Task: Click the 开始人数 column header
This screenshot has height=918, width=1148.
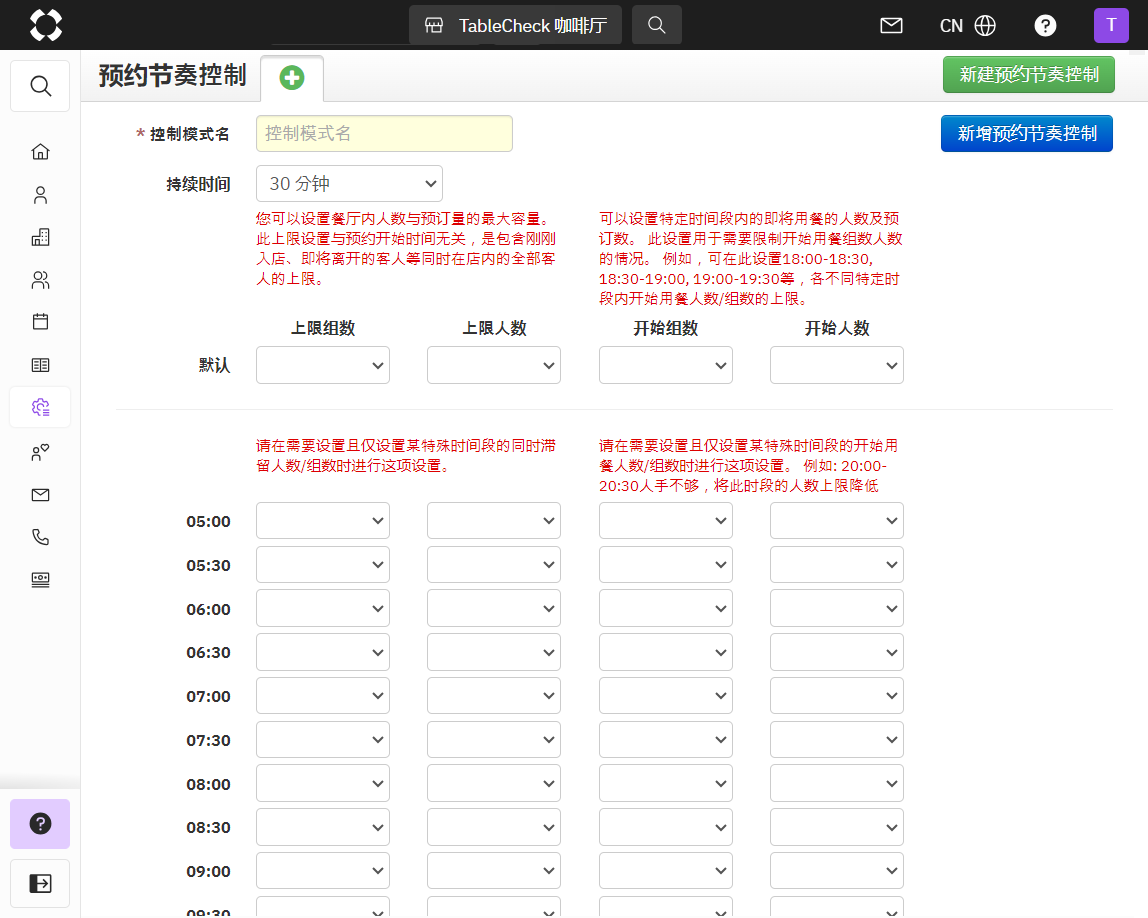Action: [x=837, y=328]
